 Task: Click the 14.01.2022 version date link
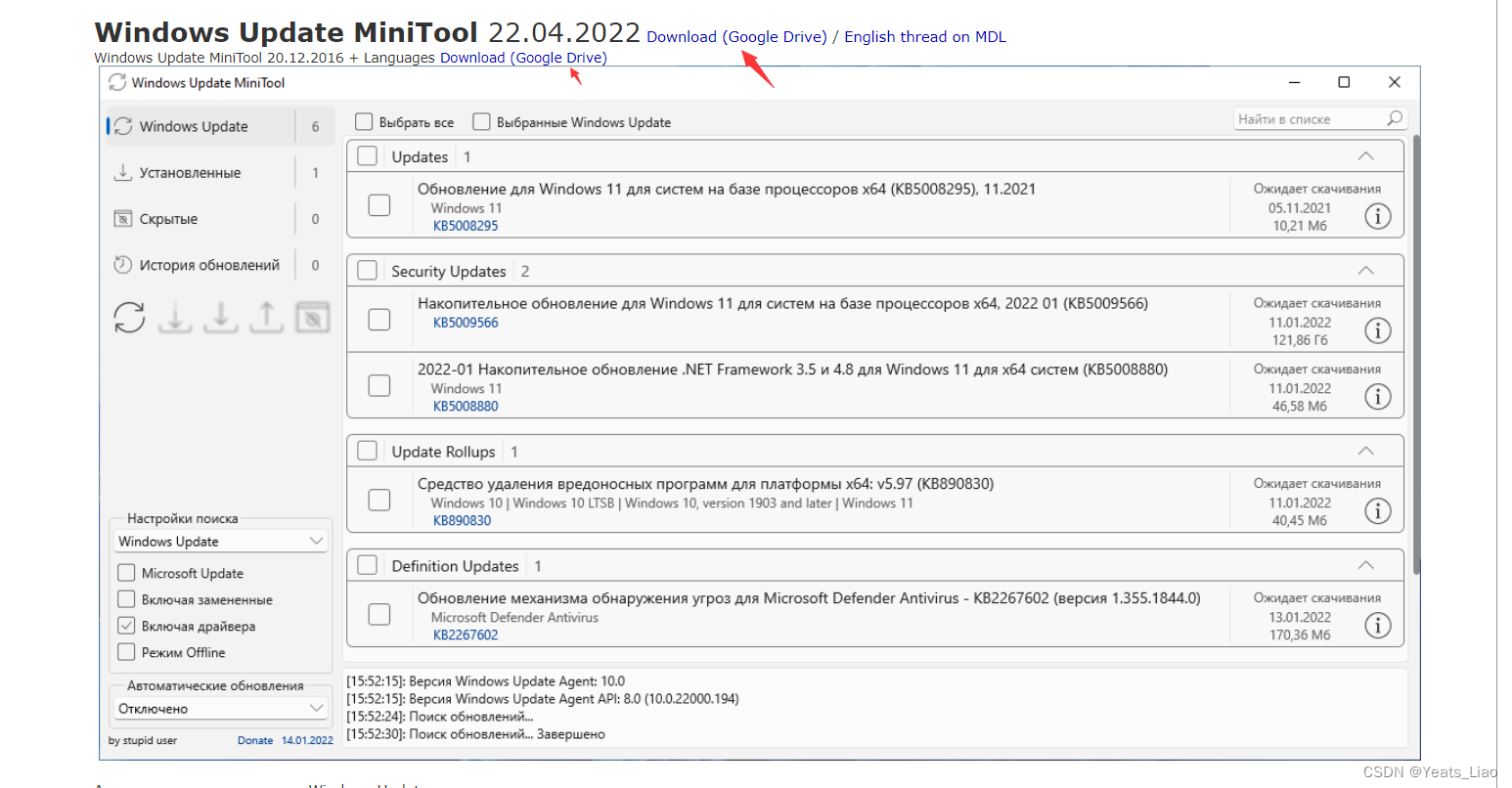pyautogui.click(x=307, y=741)
